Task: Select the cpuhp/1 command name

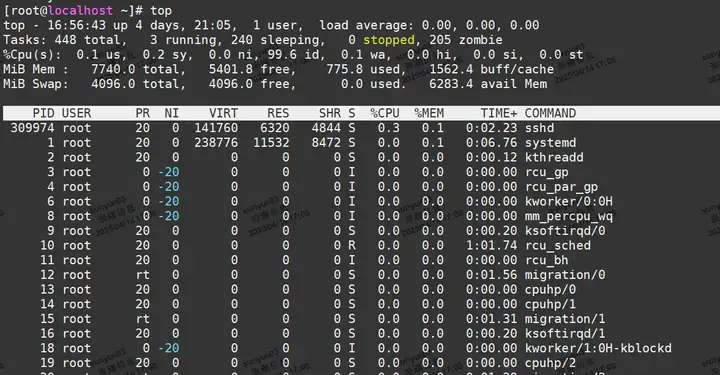Action: coord(551,304)
